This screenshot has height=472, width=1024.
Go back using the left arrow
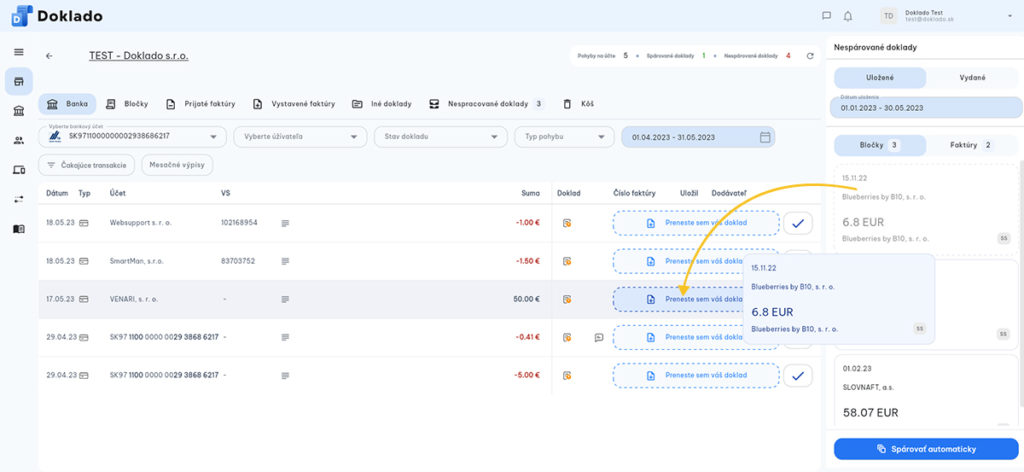(49, 56)
